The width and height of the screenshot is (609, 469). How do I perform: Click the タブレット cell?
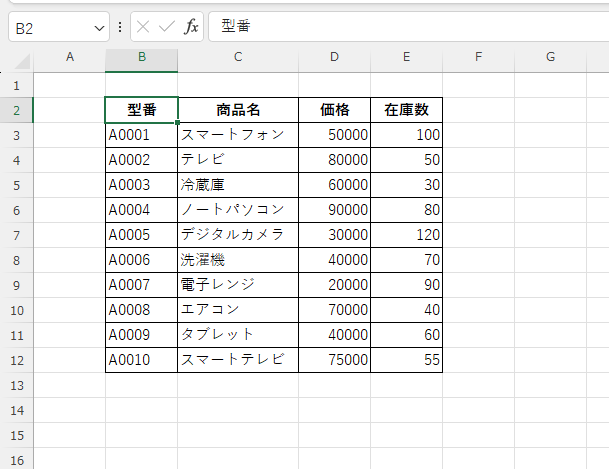[x=238, y=335]
